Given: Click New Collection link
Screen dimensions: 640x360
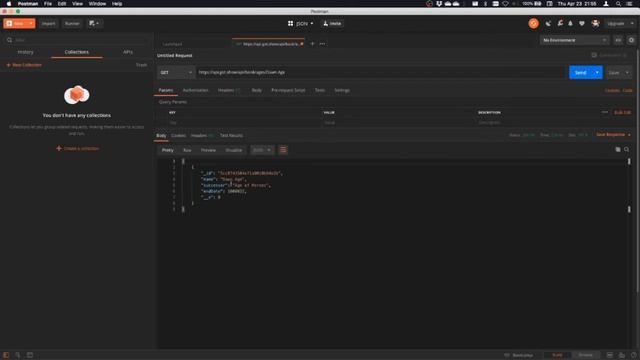Looking at the screenshot, I should click(24, 65).
